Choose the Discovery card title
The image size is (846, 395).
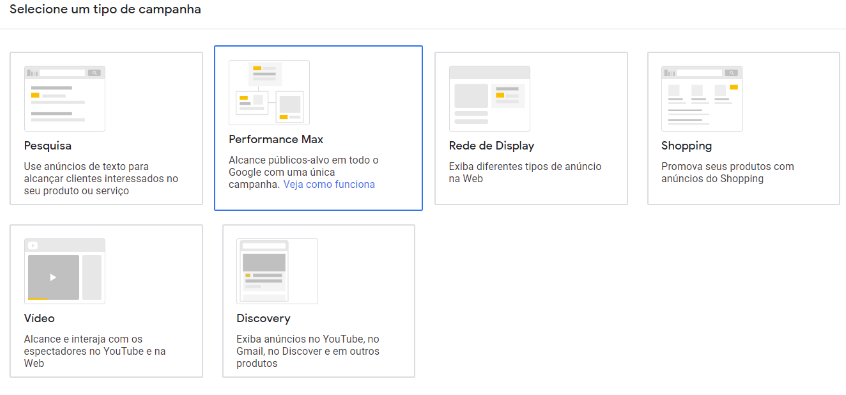[x=263, y=318]
